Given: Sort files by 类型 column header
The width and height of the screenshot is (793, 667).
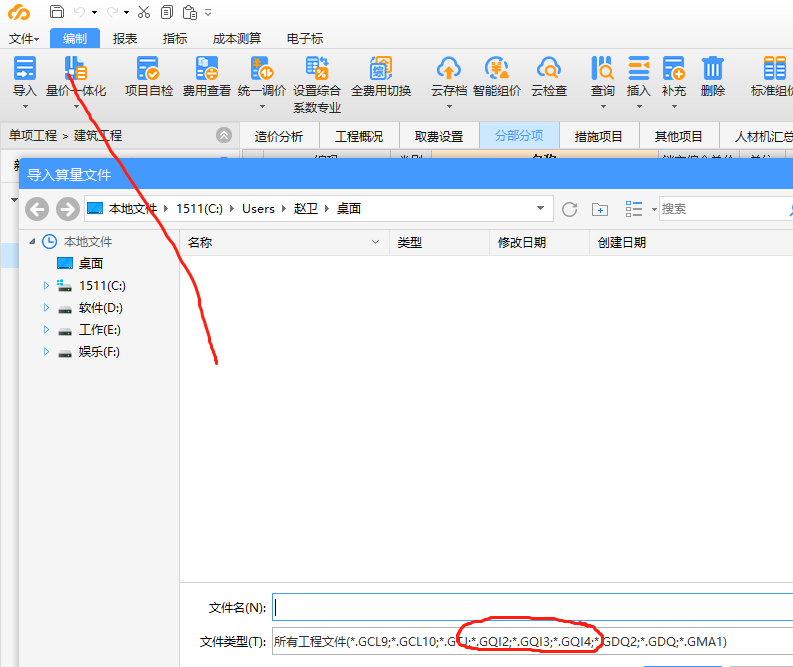Looking at the screenshot, I should pos(439,242).
